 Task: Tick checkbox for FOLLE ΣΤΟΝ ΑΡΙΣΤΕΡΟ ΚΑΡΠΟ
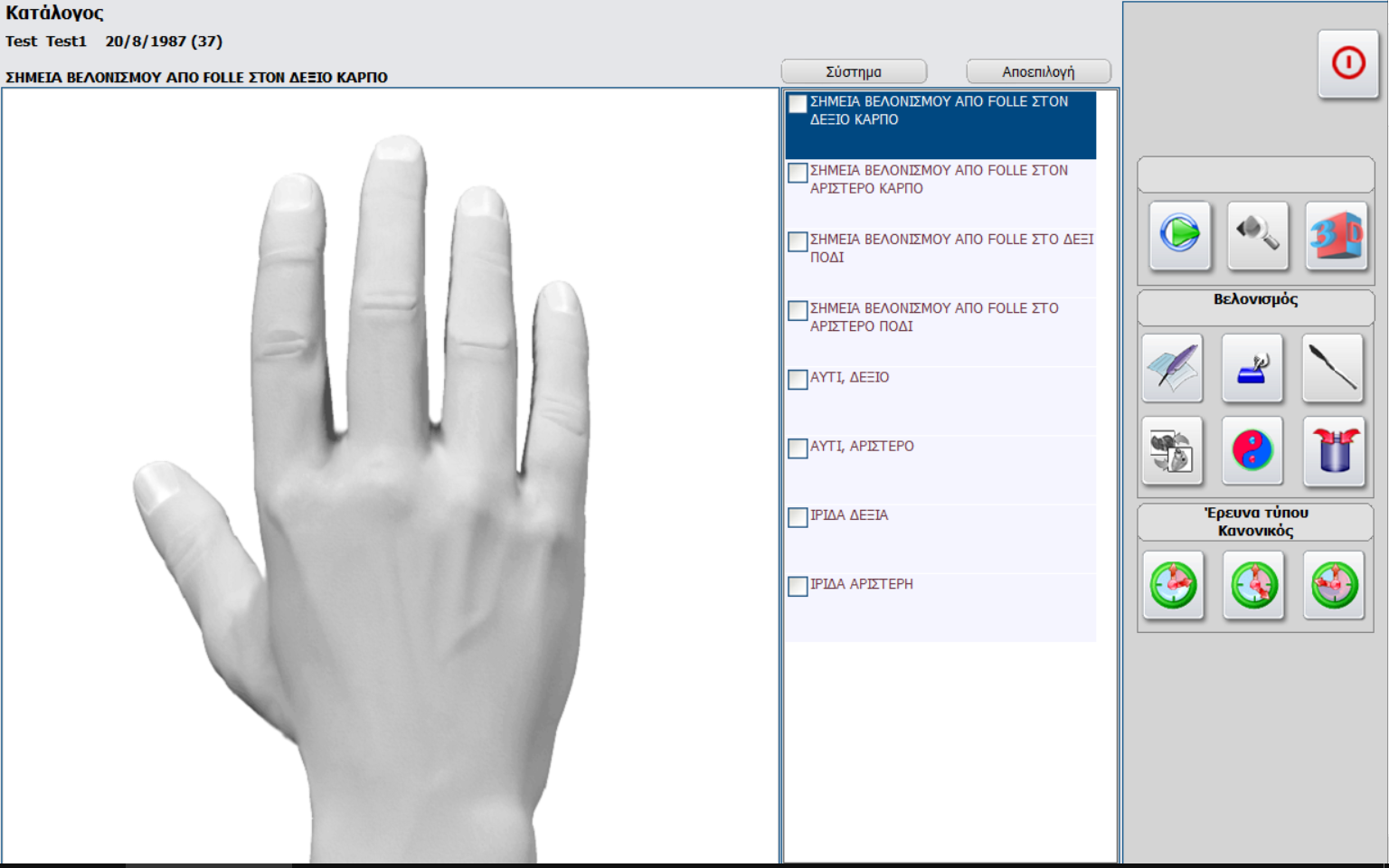tap(798, 173)
